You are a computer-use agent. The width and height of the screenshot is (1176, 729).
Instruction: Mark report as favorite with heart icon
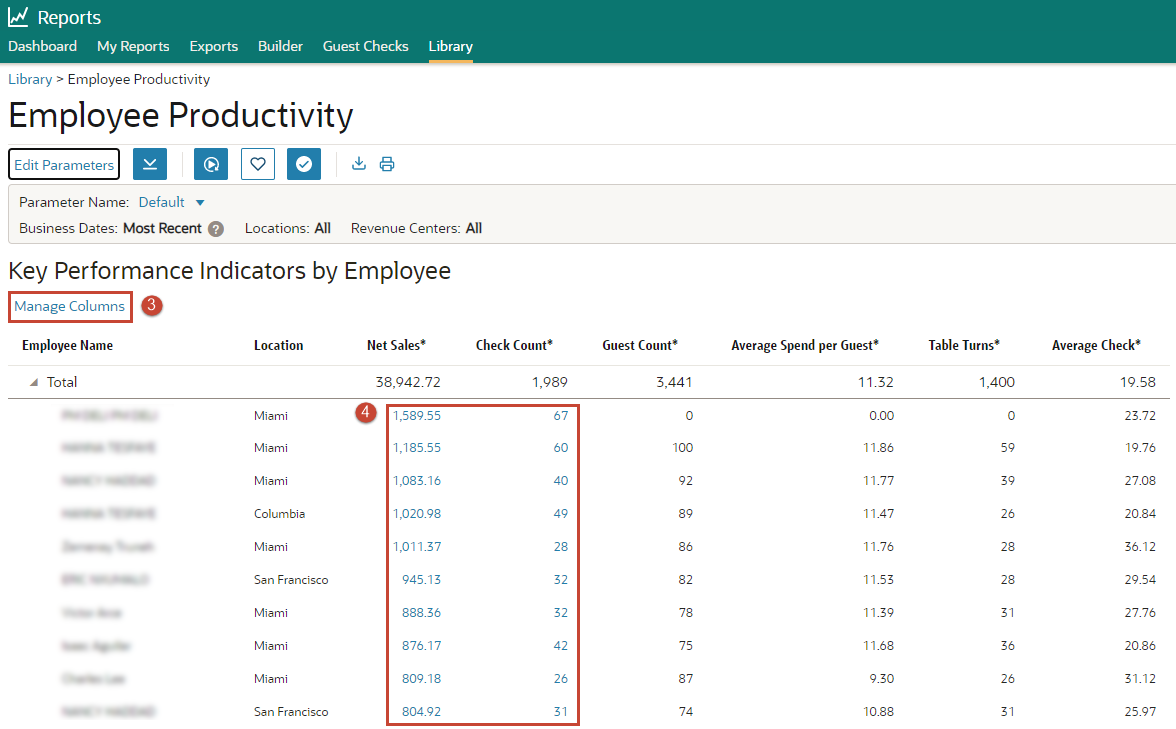257,164
